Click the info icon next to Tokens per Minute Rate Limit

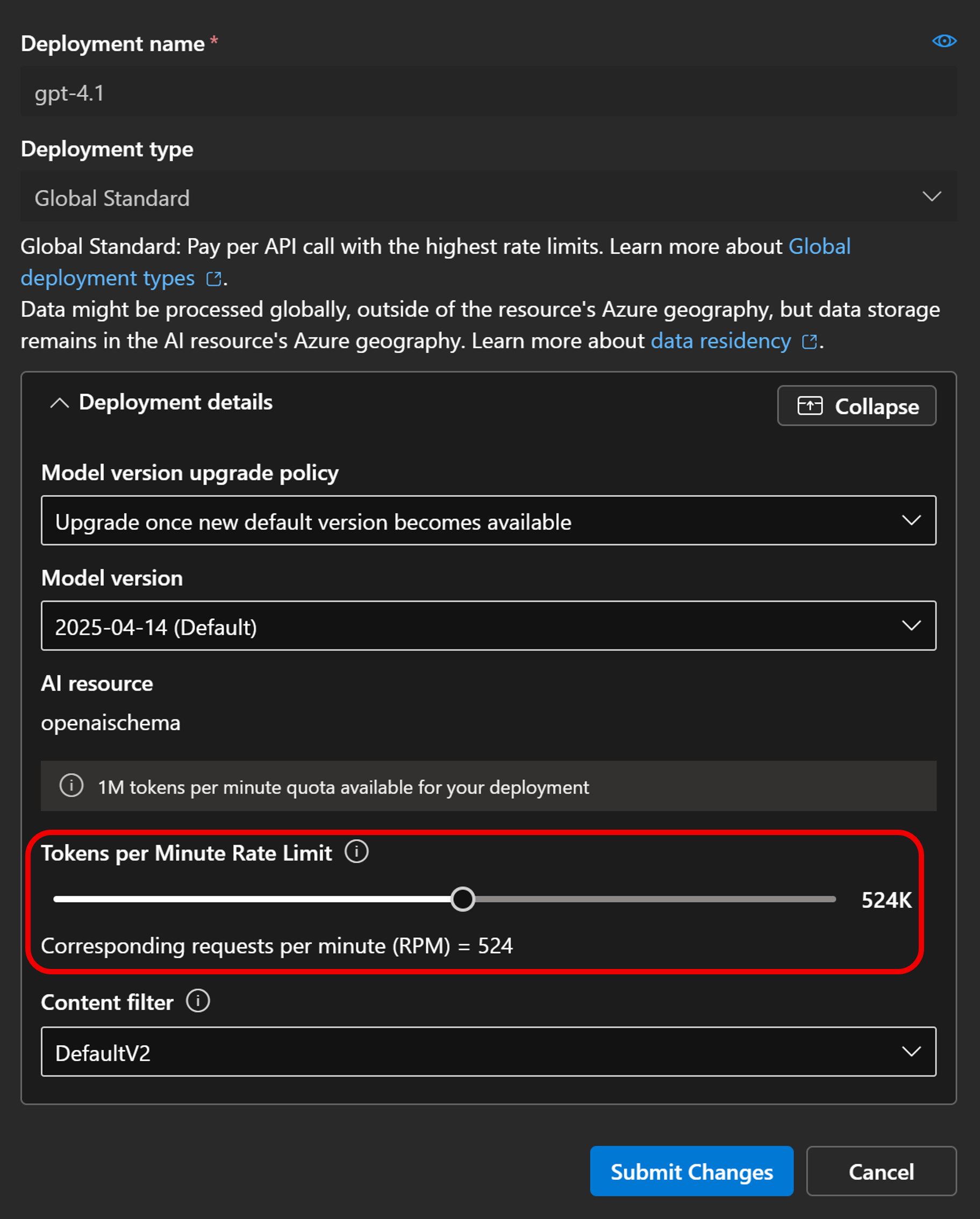point(356,851)
